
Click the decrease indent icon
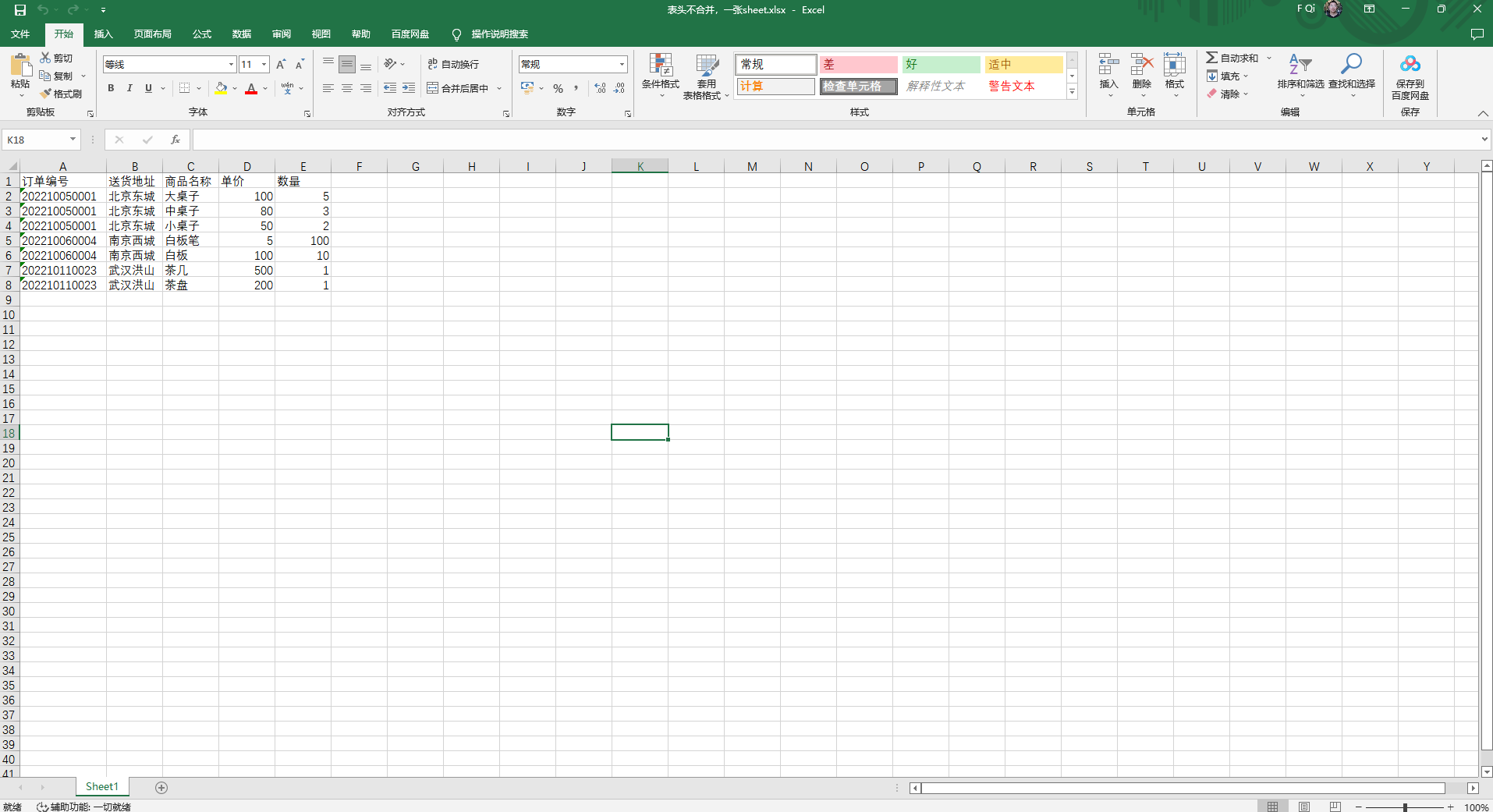point(390,88)
